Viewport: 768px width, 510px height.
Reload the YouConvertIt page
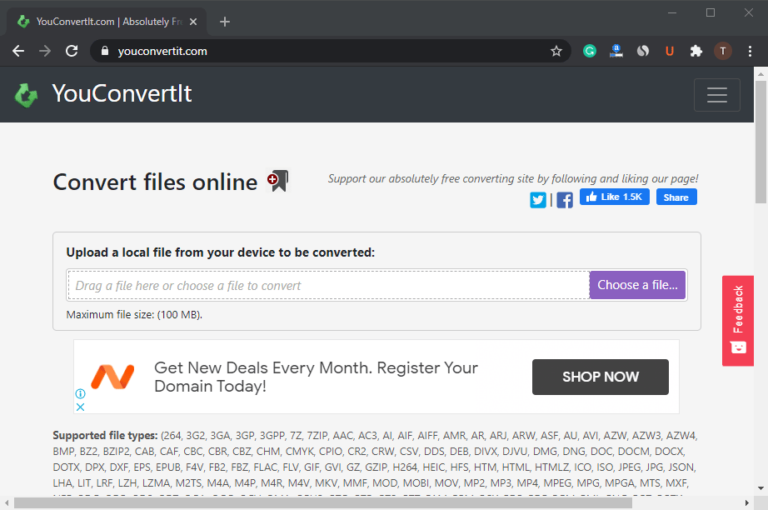72,51
